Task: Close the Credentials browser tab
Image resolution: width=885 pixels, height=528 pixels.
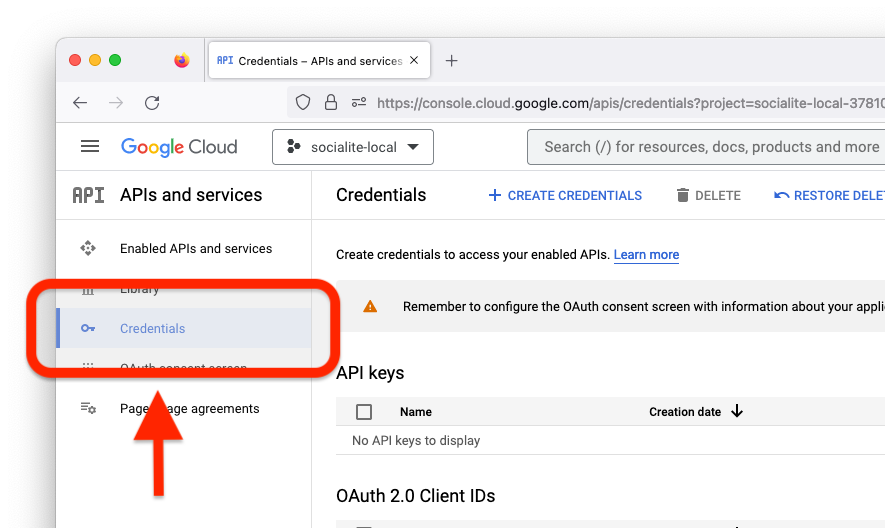Action: pyautogui.click(x=414, y=60)
